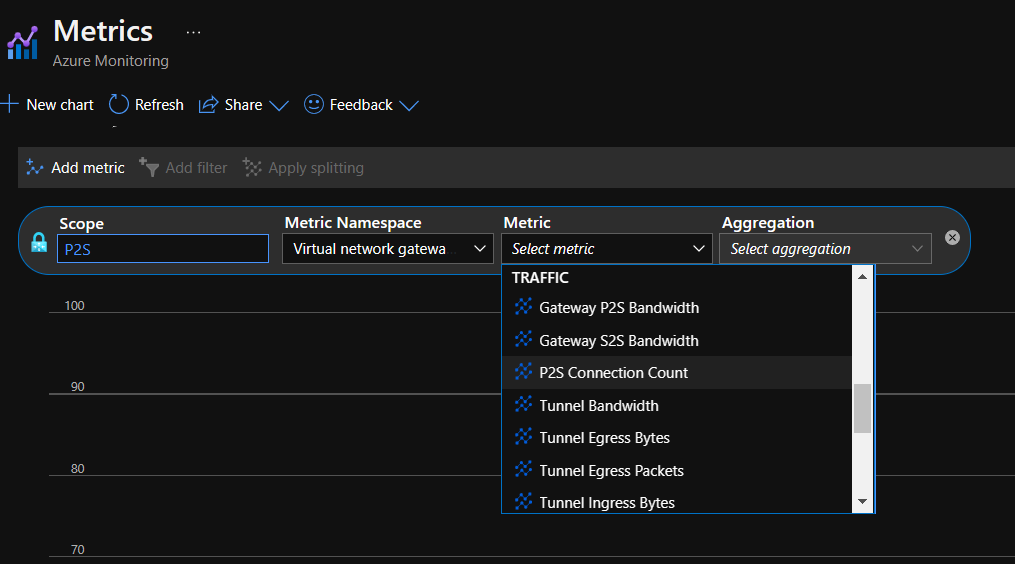1015x564 pixels.
Task: Click the metric list scrollbar up arrow
Action: [x=862, y=276]
